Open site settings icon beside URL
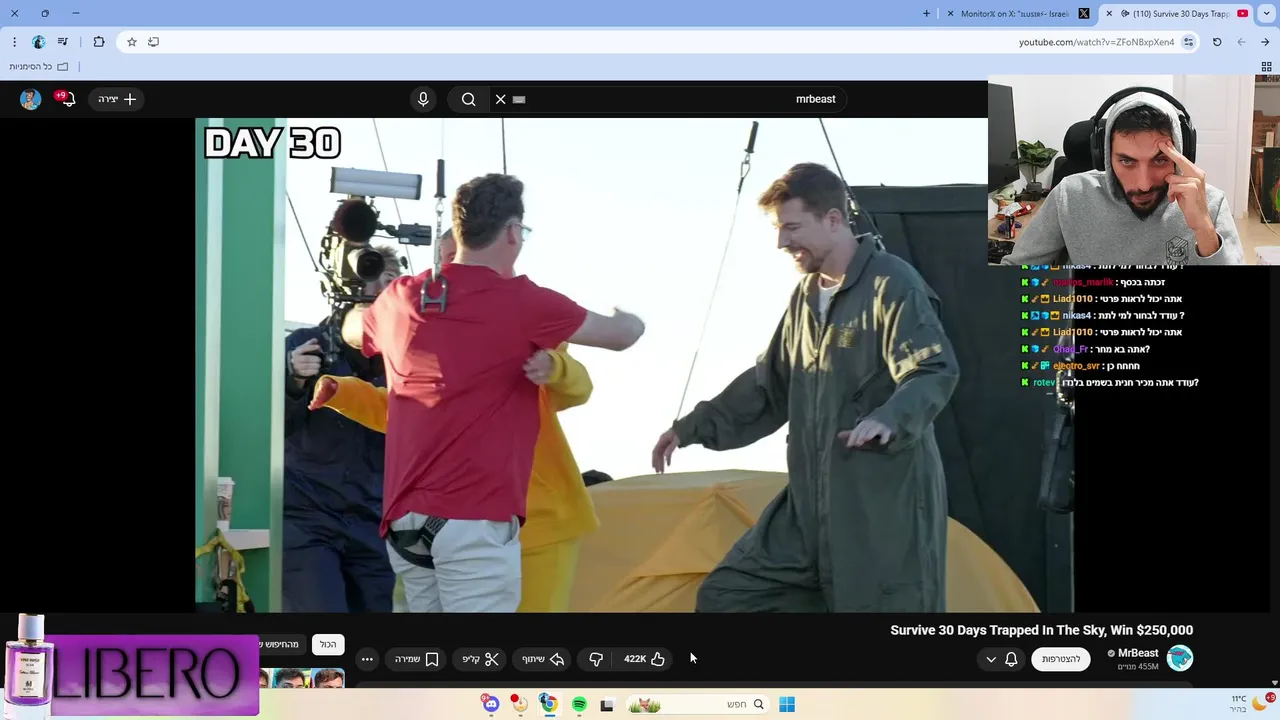This screenshot has width=1280, height=720. (x=1188, y=42)
